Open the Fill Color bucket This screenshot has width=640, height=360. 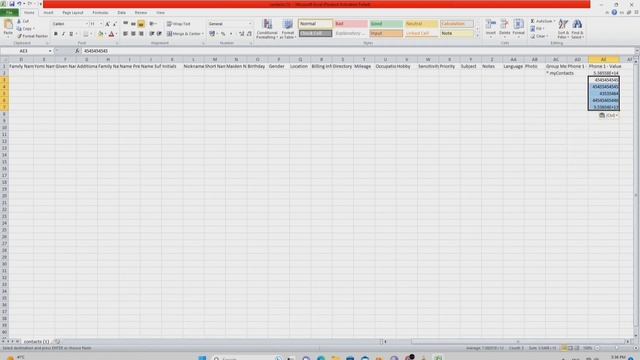tap(100, 34)
